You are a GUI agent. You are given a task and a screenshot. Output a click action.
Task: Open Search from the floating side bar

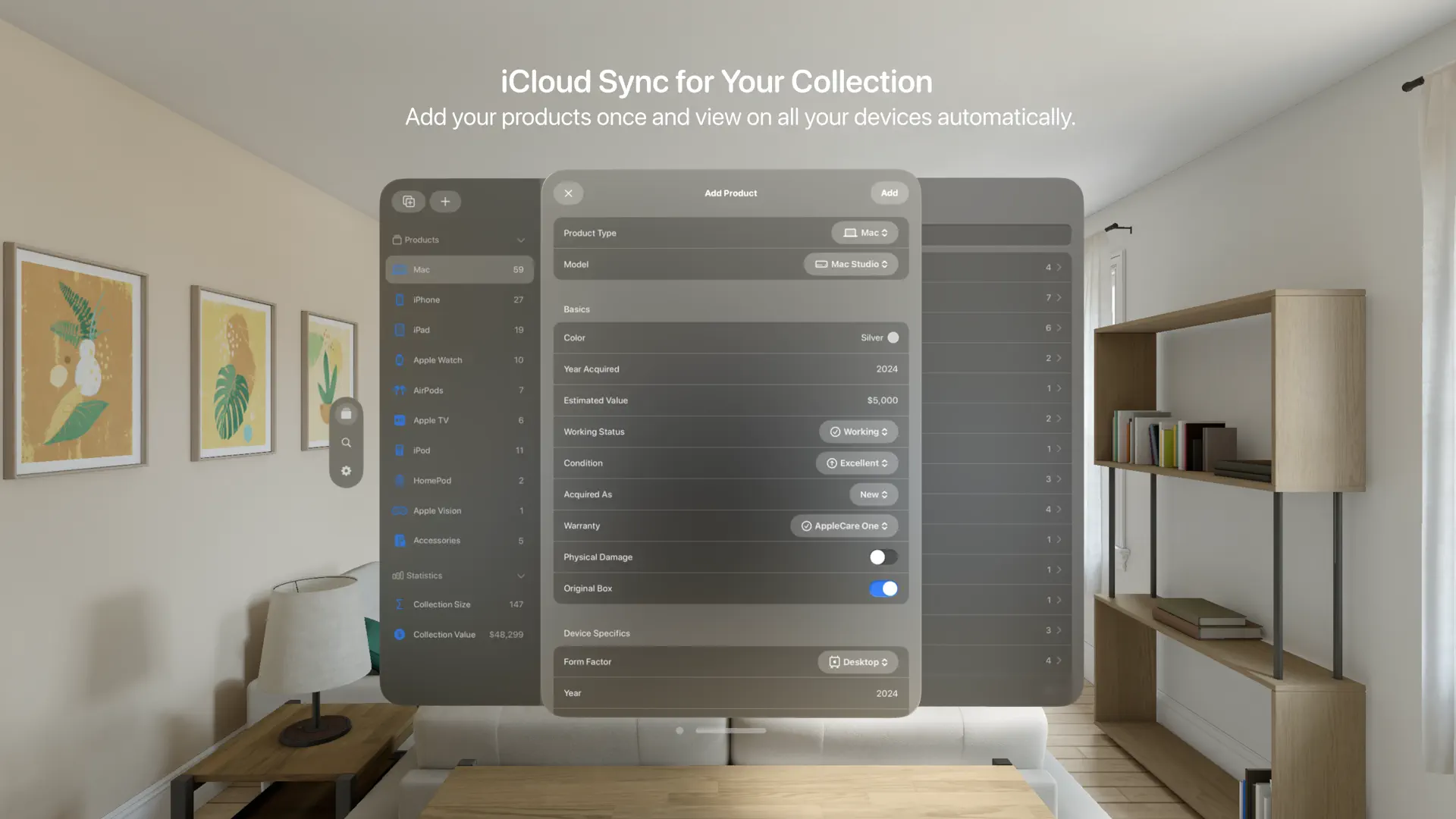[x=347, y=442]
